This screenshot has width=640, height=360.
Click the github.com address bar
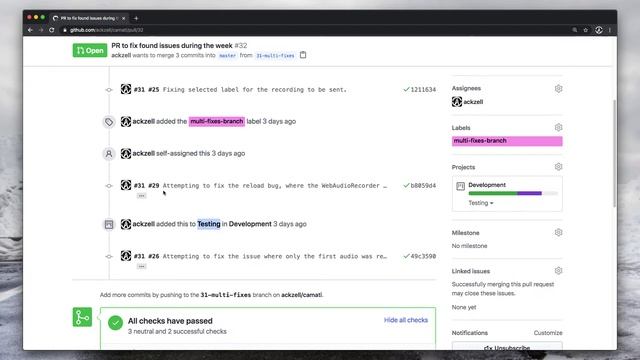pyautogui.click(x=314, y=30)
